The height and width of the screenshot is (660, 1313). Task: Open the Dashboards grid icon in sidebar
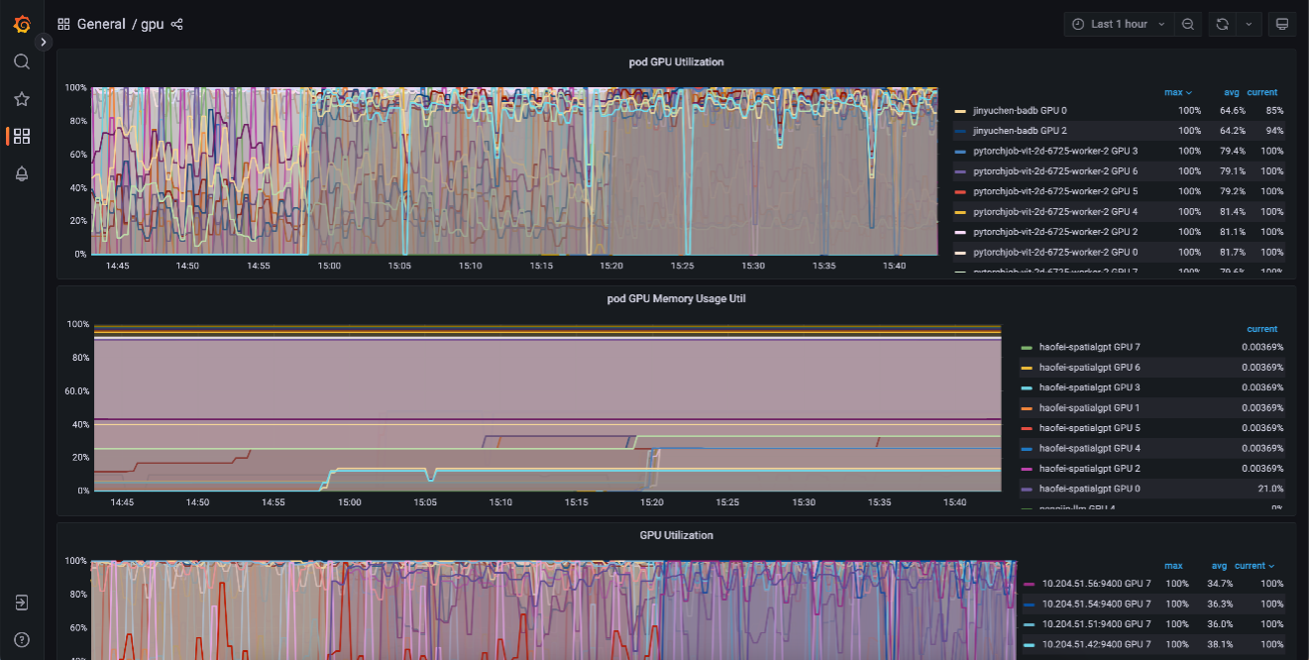(x=21, y=136)
